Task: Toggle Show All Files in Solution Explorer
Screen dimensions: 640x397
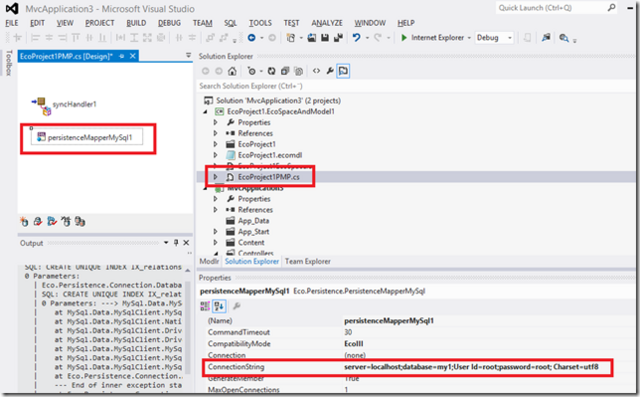Action: 298,71
